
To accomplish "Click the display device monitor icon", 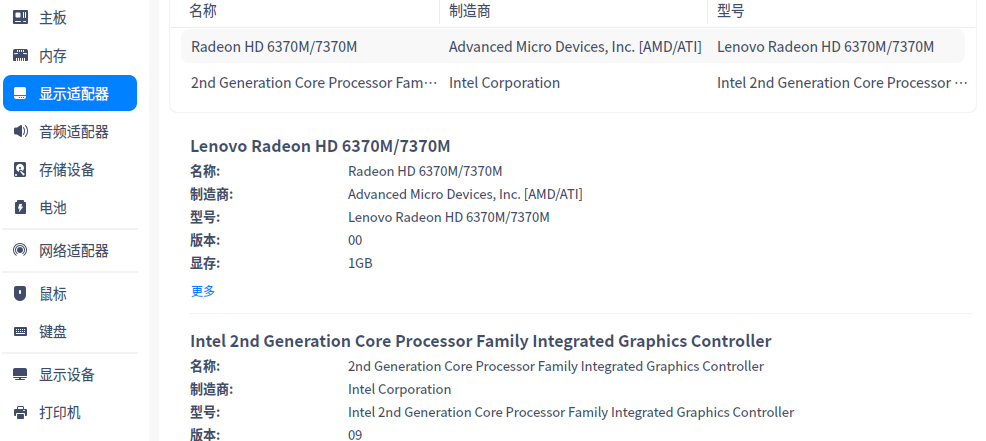I will pyautogui.click(x=20, y=375).
